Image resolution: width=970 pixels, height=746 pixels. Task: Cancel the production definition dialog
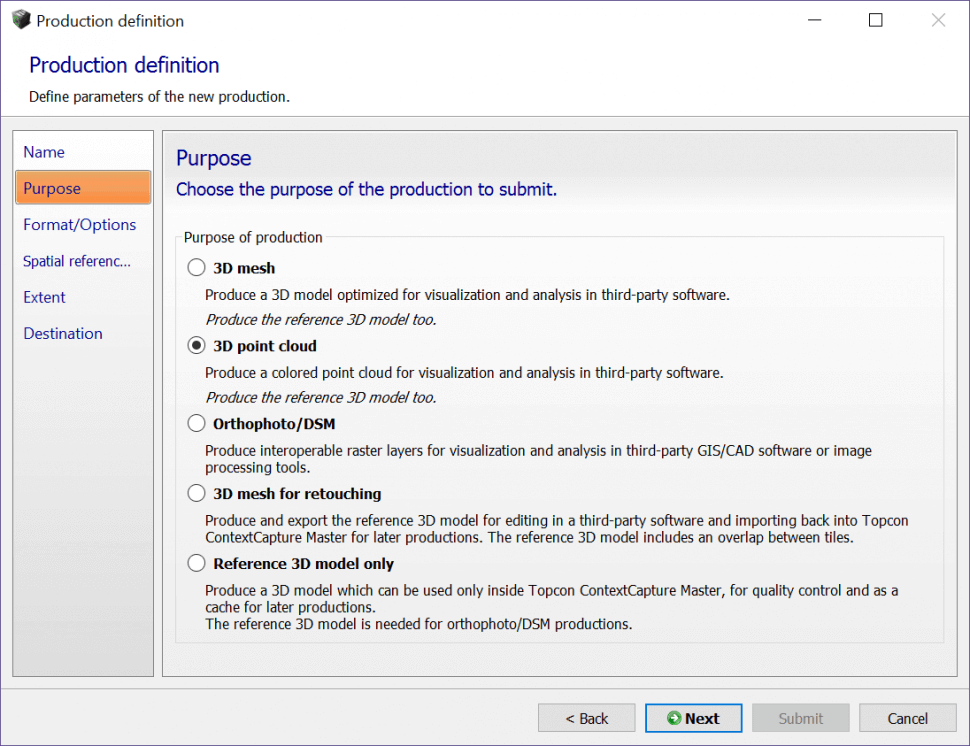tap(908, 718)
